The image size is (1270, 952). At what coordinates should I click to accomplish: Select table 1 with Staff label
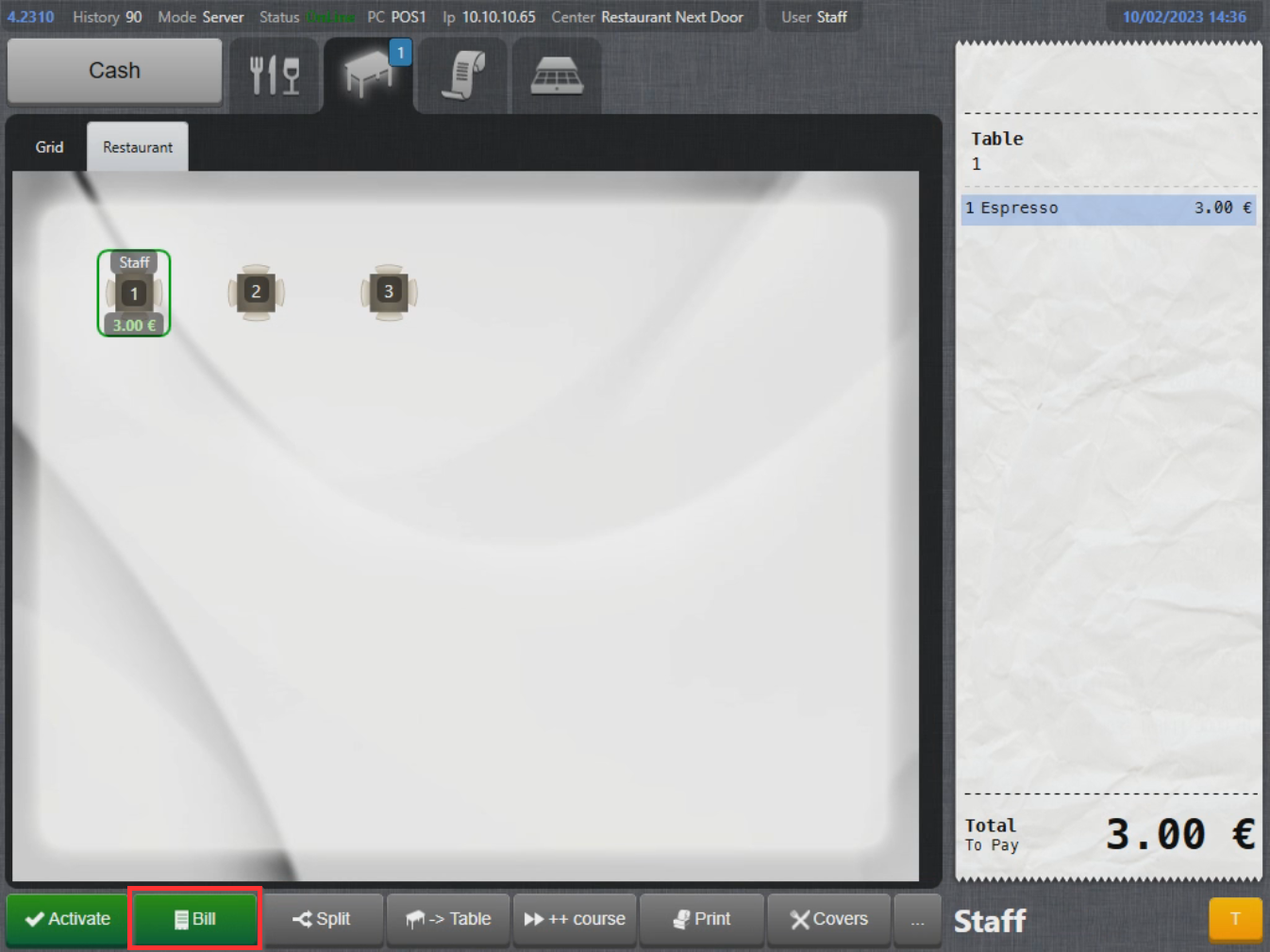pyautogui.click(x=134, y=293)
